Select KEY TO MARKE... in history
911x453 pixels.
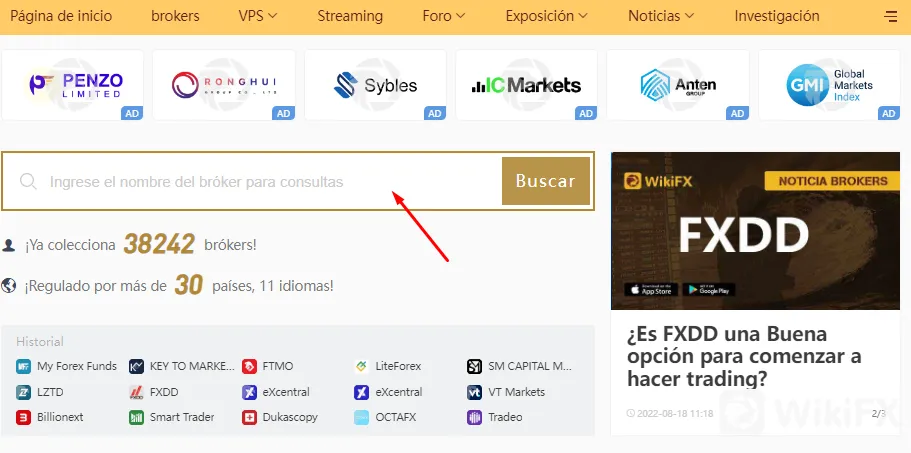tap(192, 366)
